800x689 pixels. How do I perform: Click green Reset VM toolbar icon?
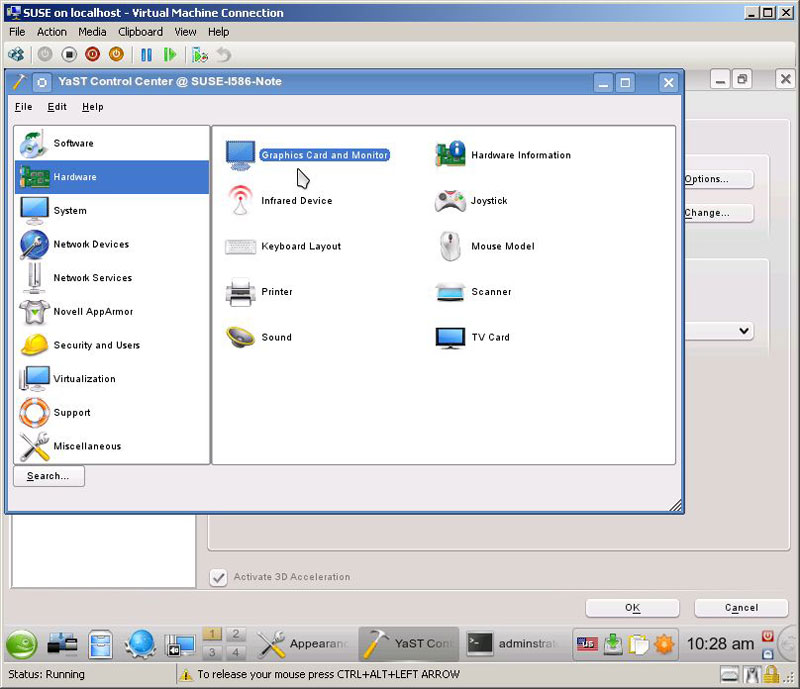tap(170, 55)
